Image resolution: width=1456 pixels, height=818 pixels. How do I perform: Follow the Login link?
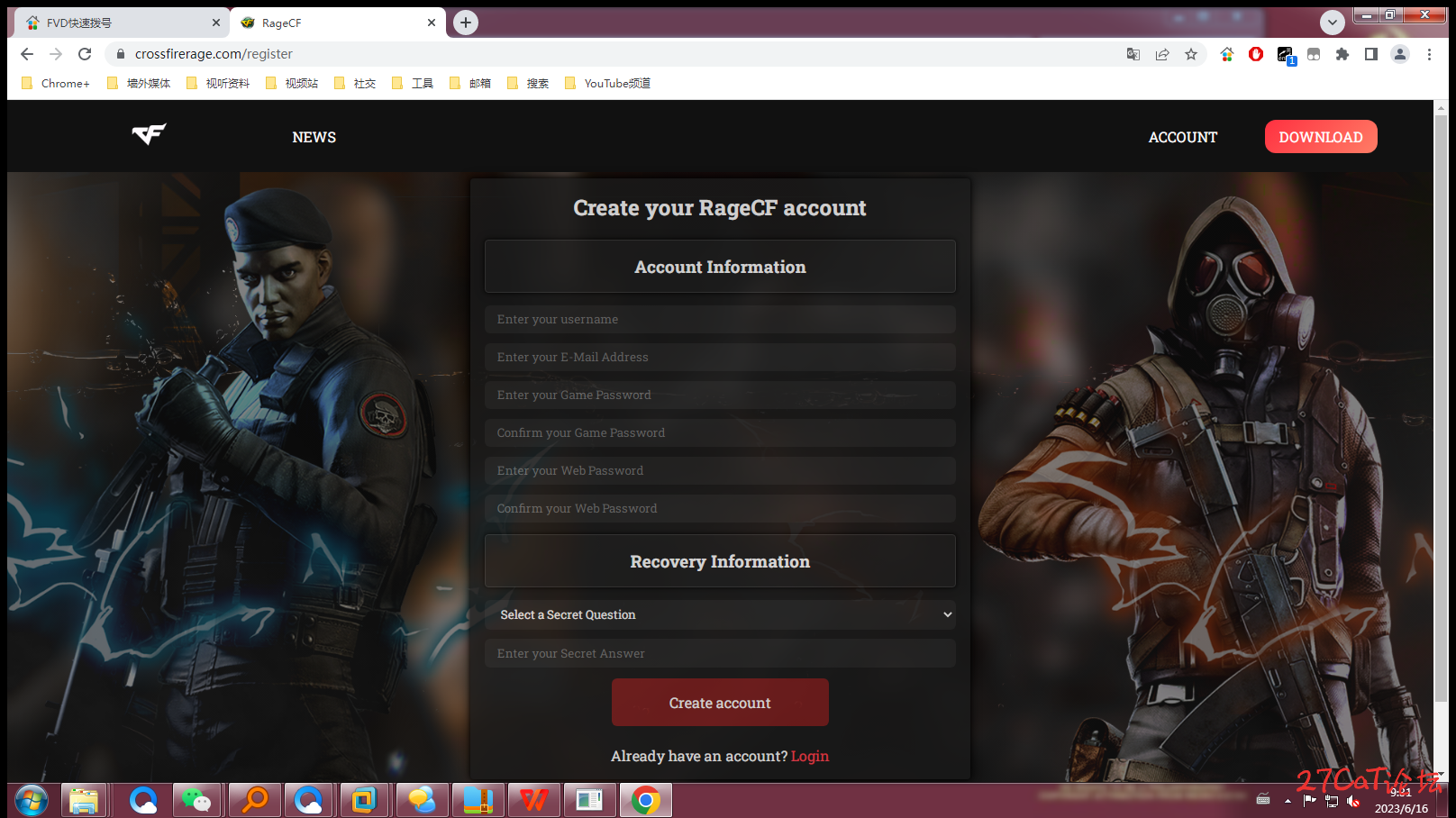[810, 756]
